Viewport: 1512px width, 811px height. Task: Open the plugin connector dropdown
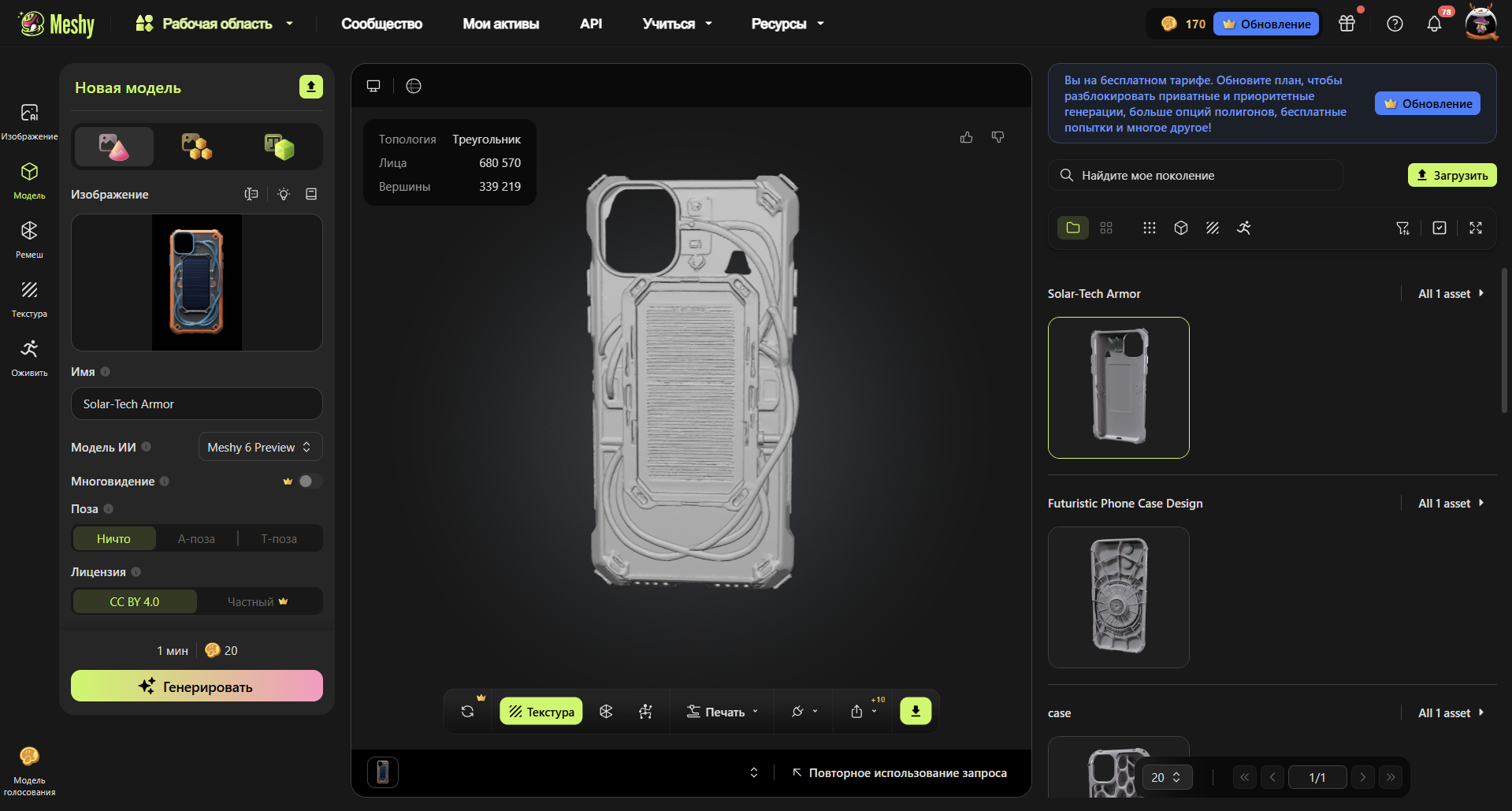click(804, 711)
